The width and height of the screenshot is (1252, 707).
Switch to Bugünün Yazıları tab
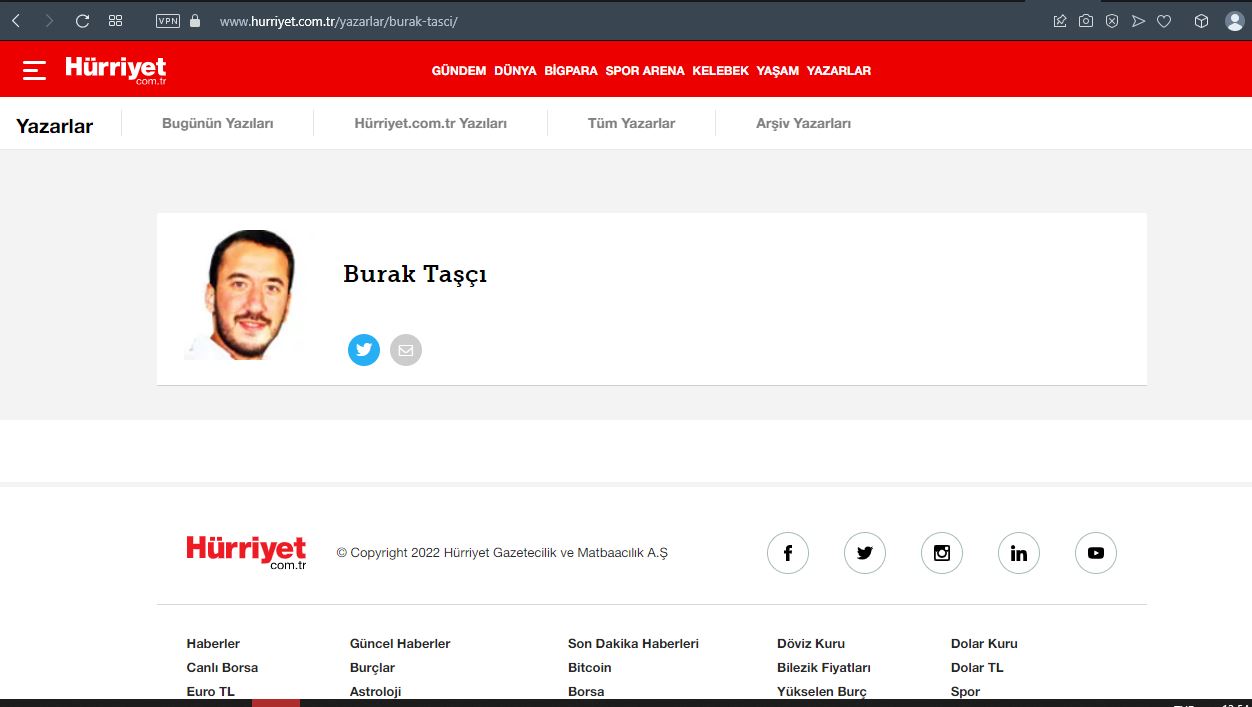point(217,124)
